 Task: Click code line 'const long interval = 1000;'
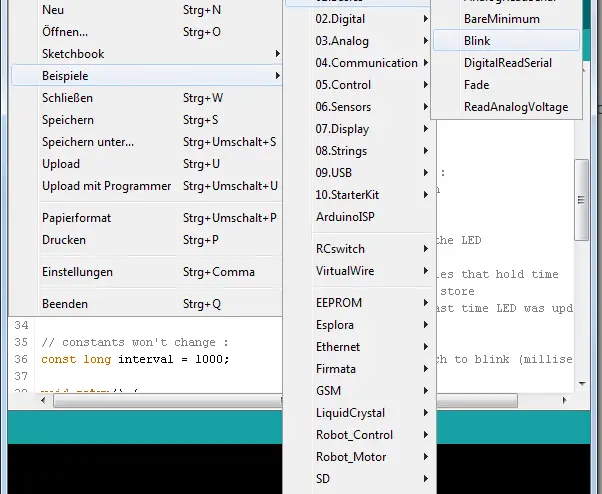point(135,359)
